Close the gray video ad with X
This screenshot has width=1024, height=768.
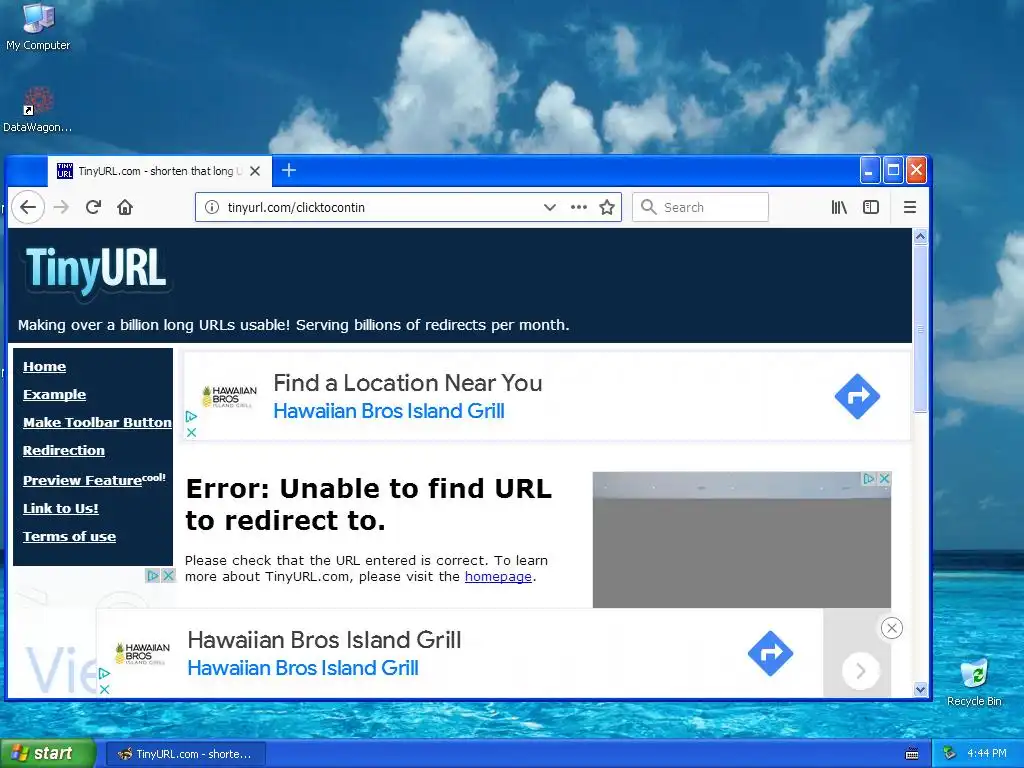pyautogui.click(x=884, y=479)
